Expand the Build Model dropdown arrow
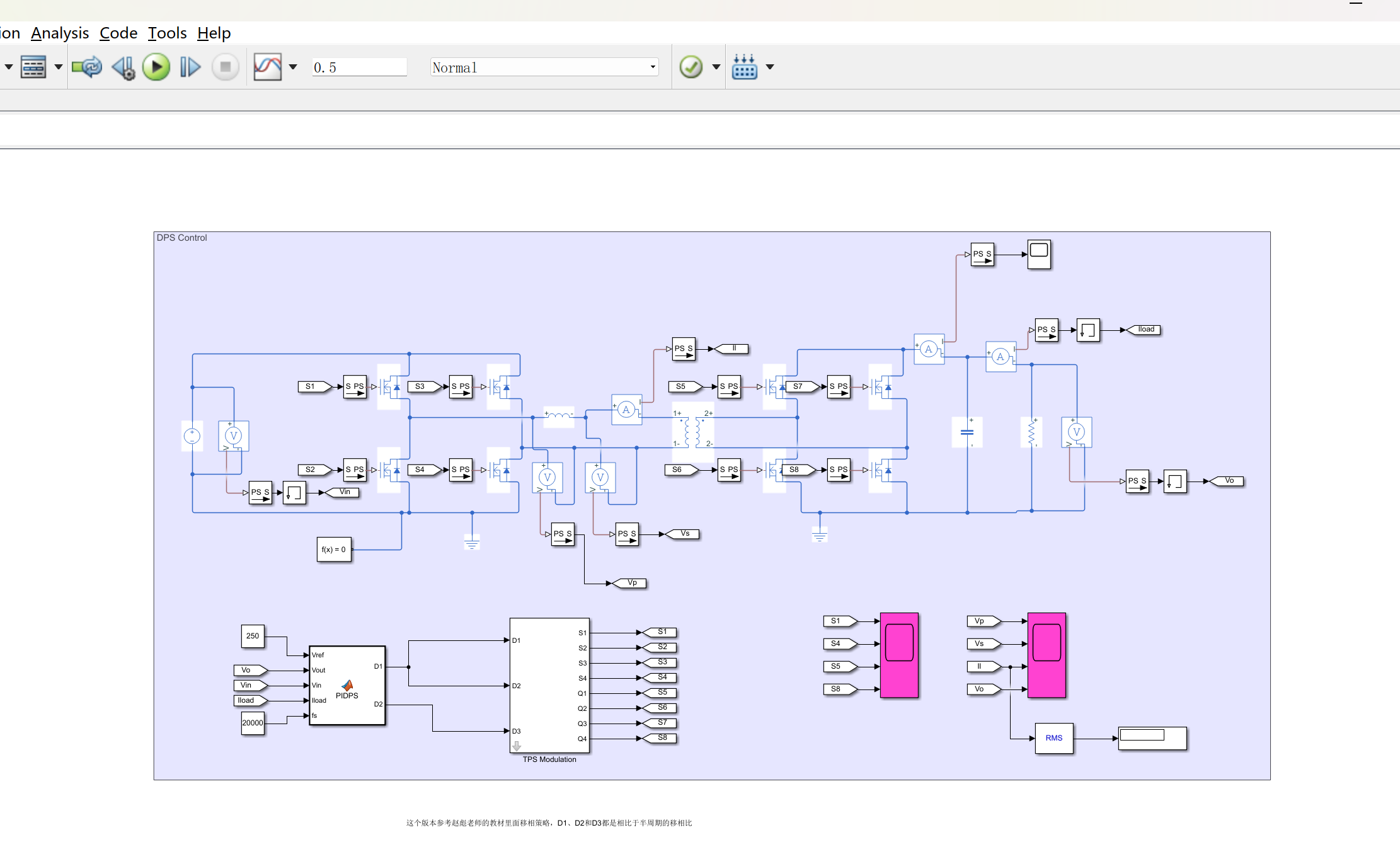Viewport: 1400px width, 842px height. [x=770, y=67]
